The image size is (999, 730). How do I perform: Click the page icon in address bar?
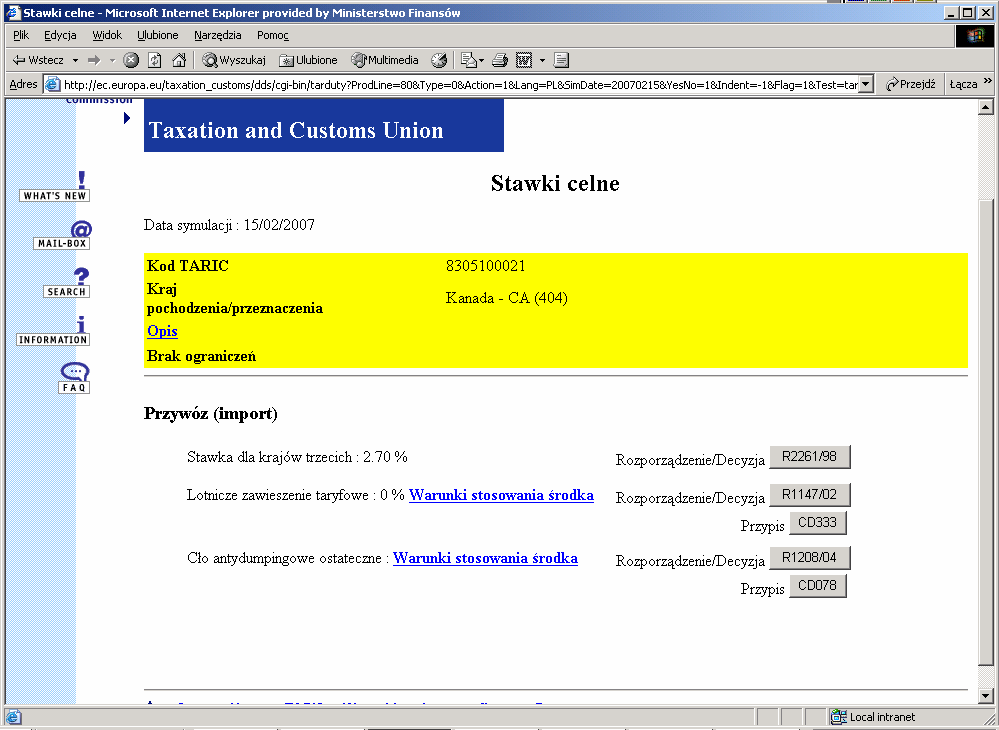(x=53, y=84)
